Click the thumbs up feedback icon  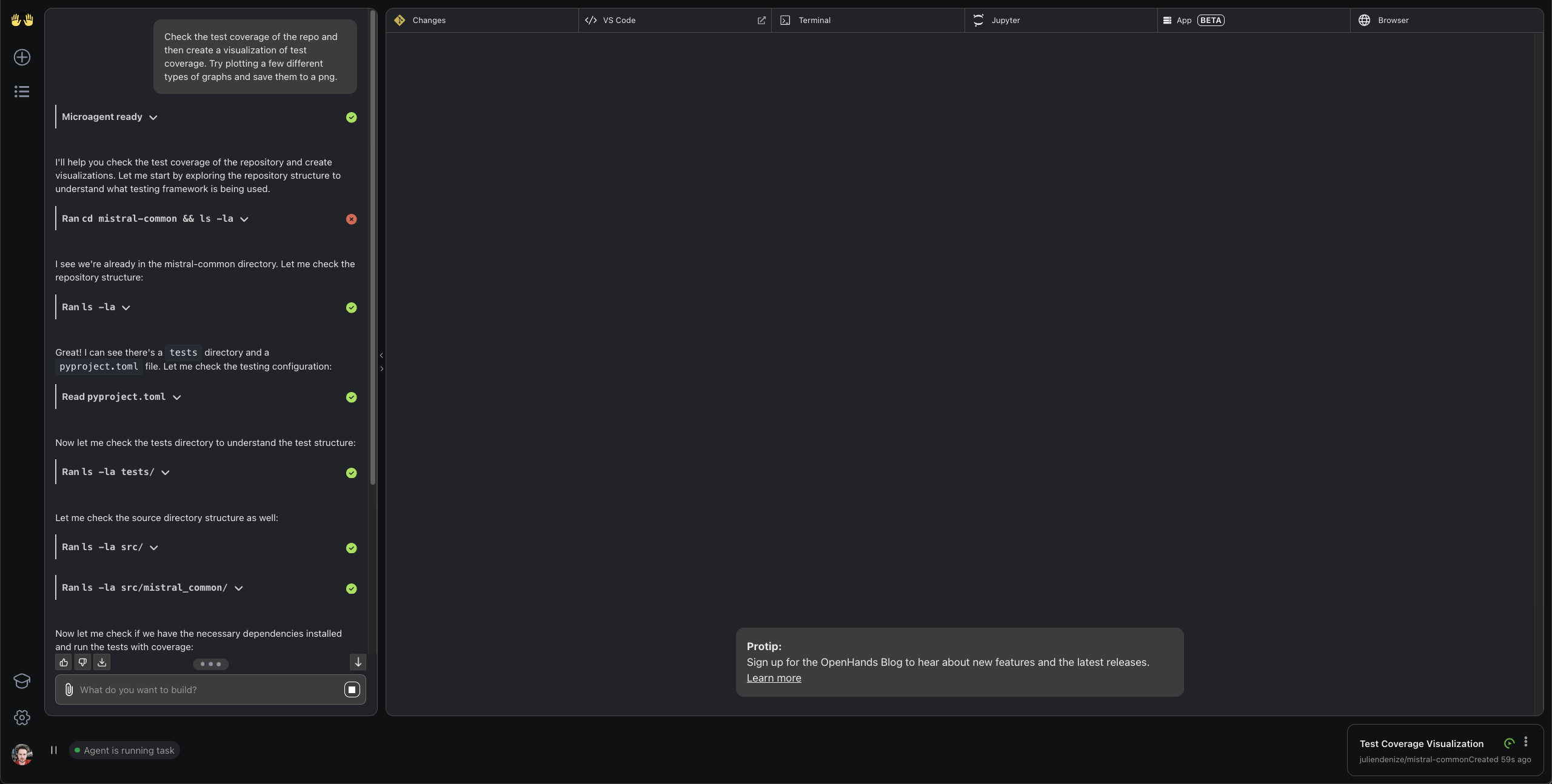(64, 662)
